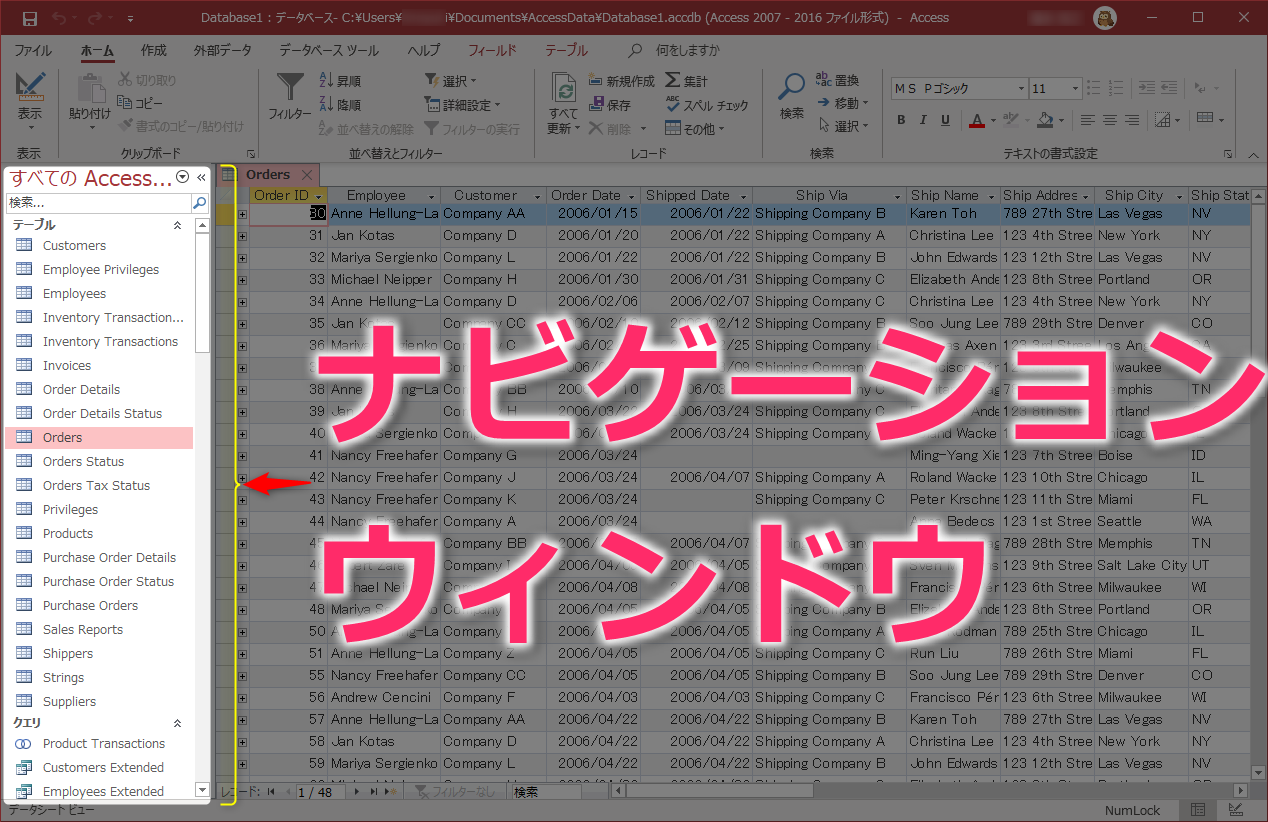Viewport: 1268px width, 822px height.
Task: Open the 外部データ ribbon tab
Action: 223,50
